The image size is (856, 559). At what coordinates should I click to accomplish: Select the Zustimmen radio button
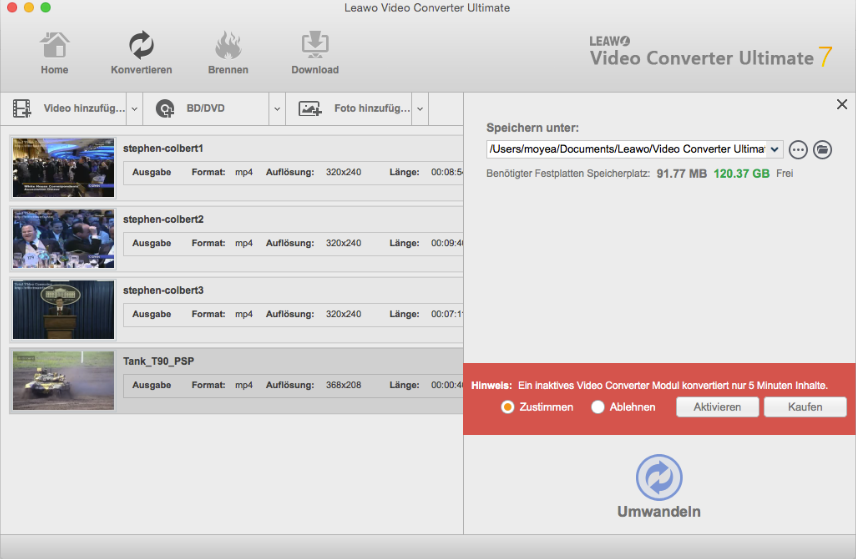point(508,407)
